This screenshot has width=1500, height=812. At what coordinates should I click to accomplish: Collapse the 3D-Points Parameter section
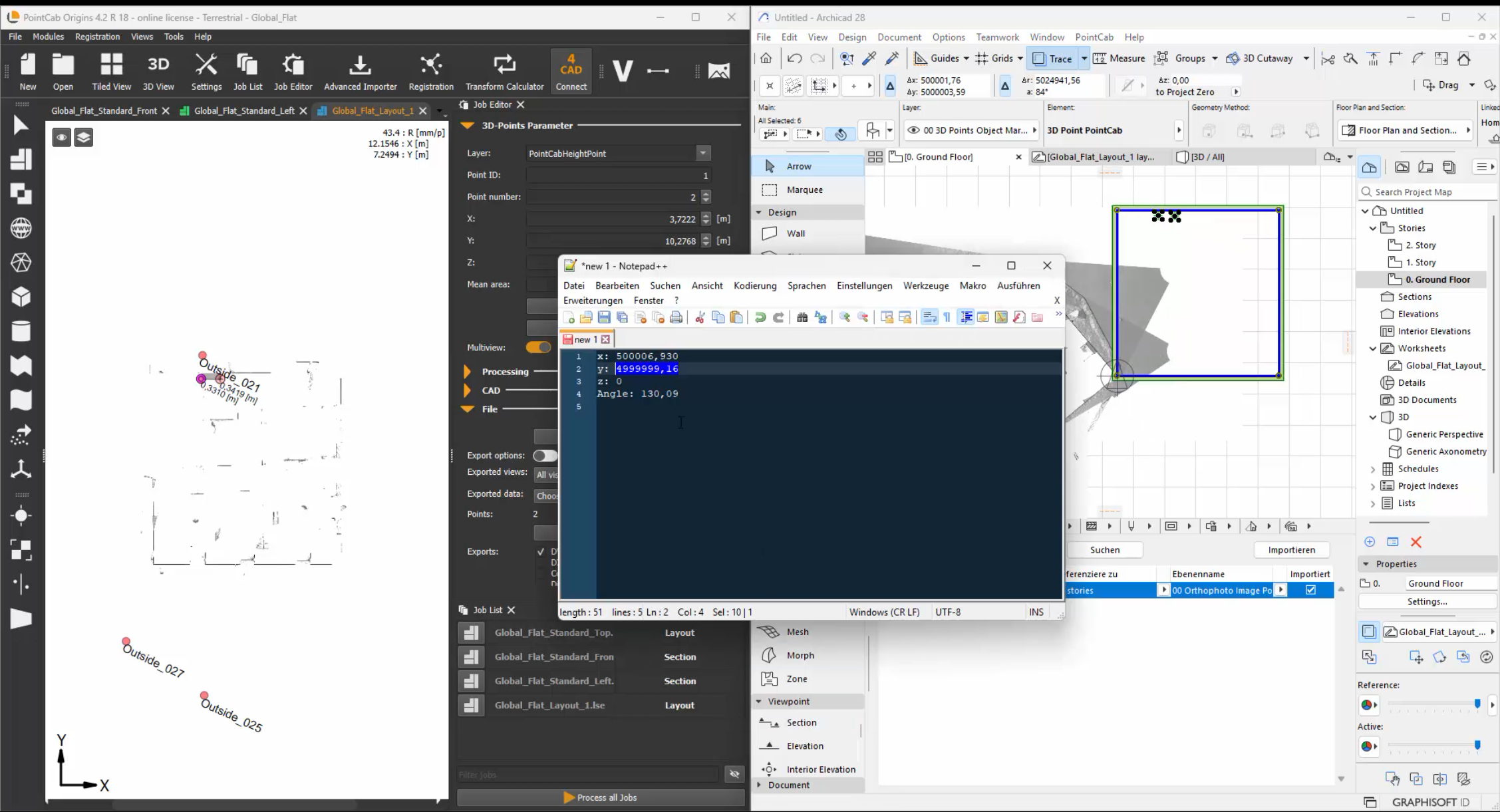(467, 125)
